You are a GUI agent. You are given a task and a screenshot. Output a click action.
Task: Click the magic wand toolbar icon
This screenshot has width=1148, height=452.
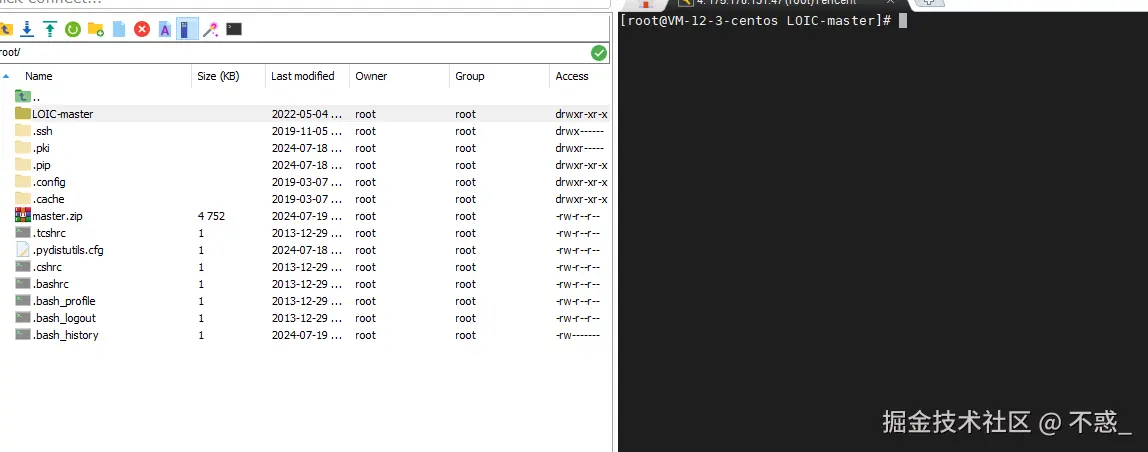pyautogui.click(x=211, y=29)
